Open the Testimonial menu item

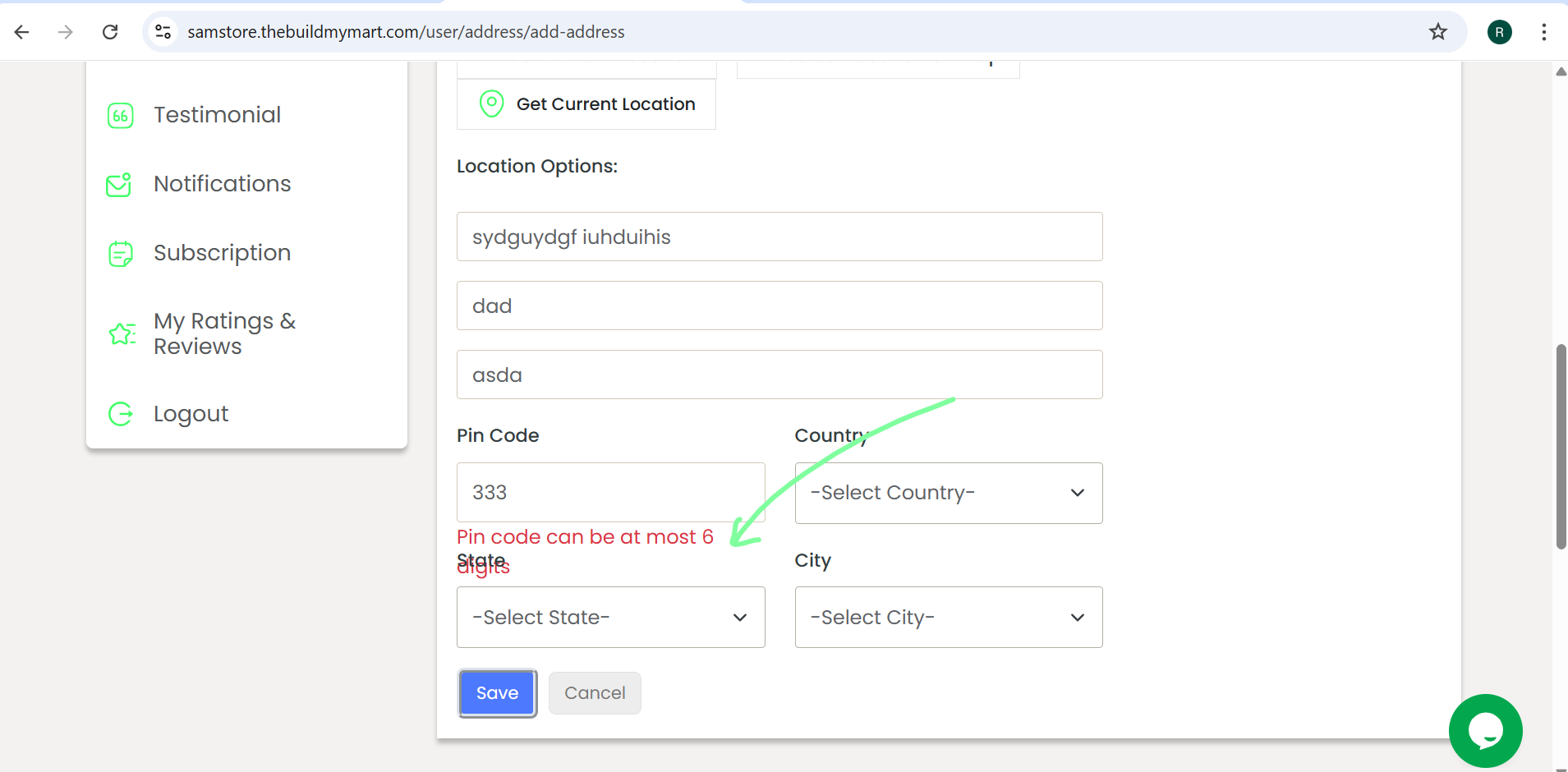[x=217, y=115]
